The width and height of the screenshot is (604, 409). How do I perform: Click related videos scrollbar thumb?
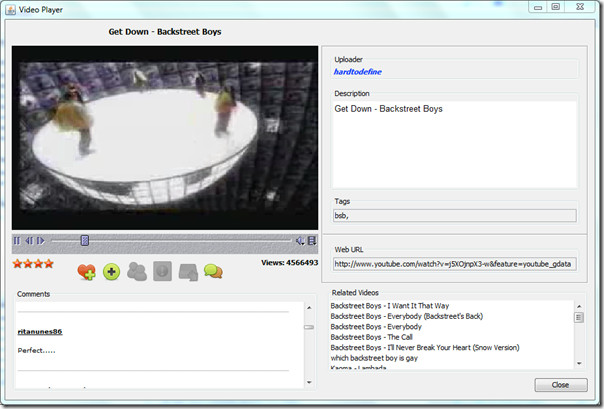579,317
